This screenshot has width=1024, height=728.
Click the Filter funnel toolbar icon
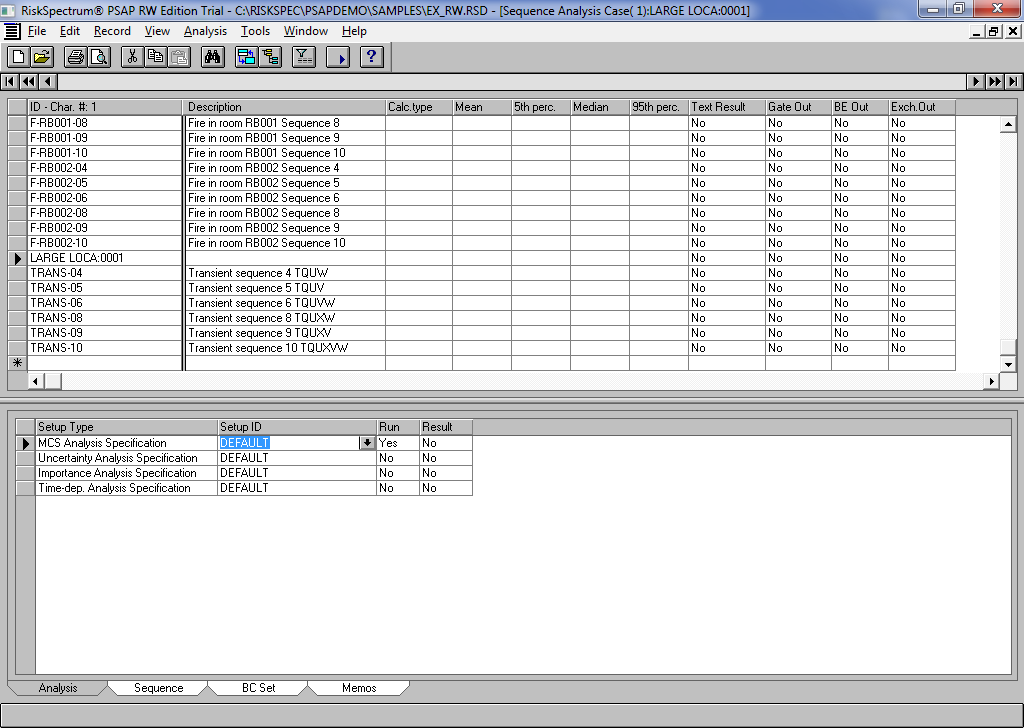304,57
